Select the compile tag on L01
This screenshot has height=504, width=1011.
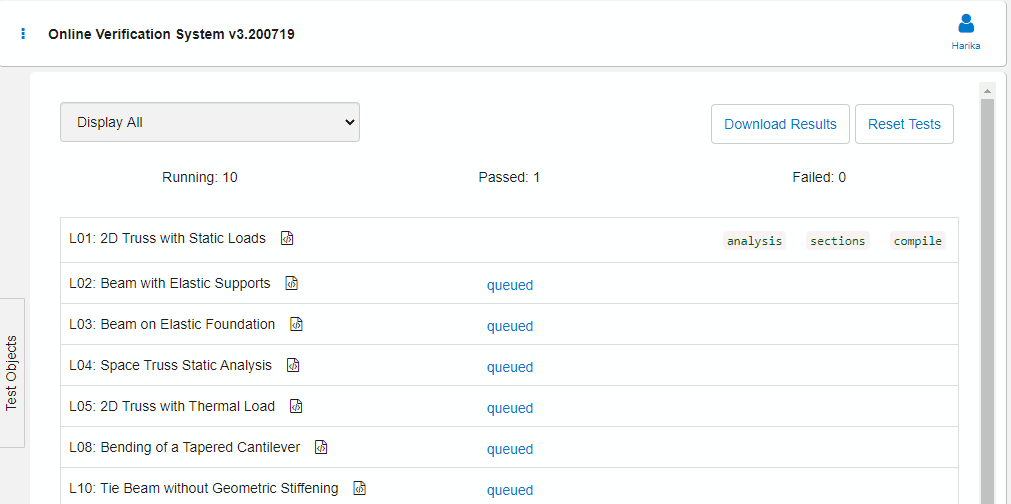(918, 241)
